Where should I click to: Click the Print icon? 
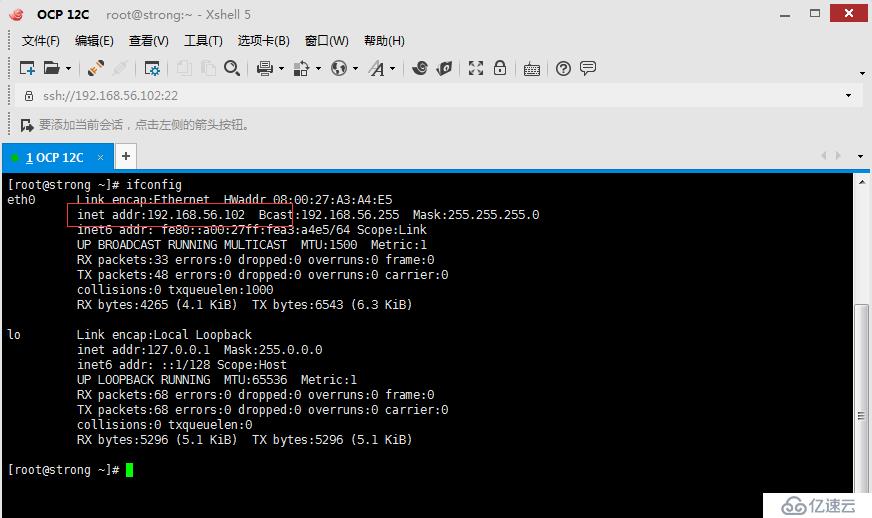(x=265, y=68)
